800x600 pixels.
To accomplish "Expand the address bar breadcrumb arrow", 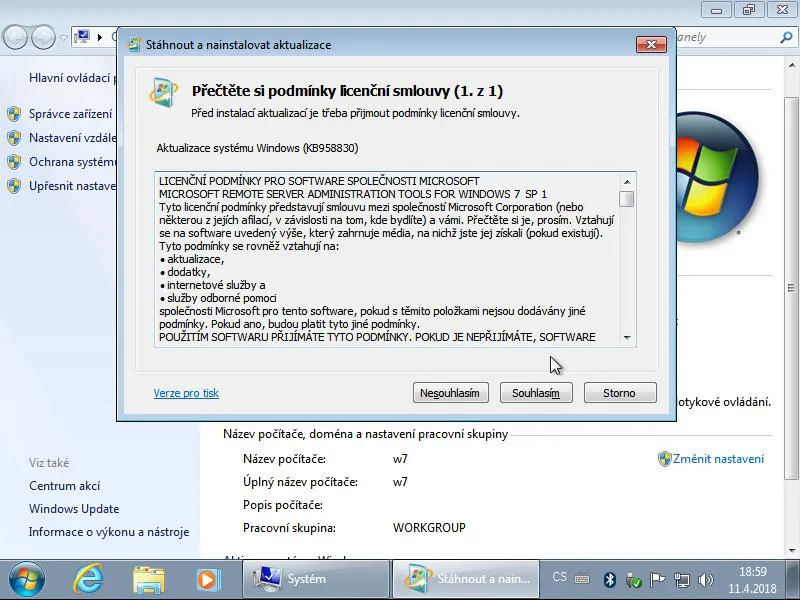I will coord(100,37).
